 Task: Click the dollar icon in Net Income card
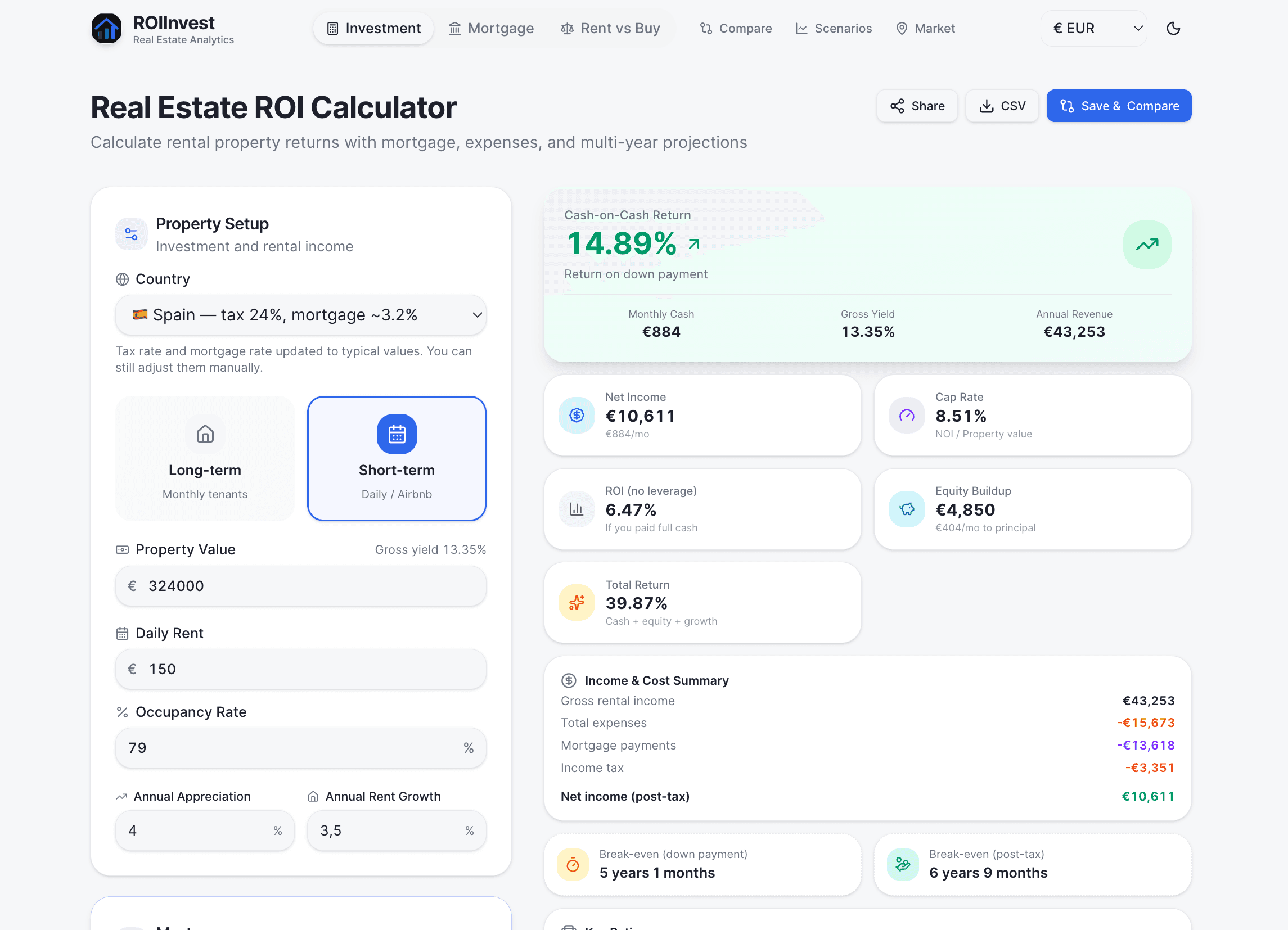coord(577,415)
